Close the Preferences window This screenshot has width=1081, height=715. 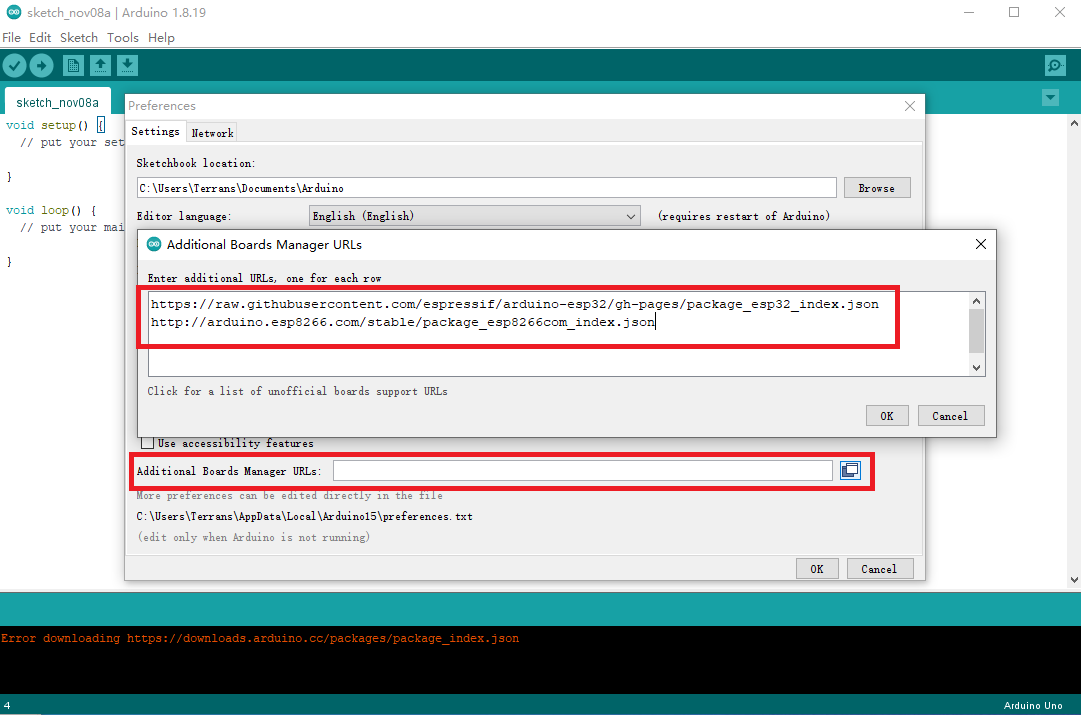coord(910,105)
